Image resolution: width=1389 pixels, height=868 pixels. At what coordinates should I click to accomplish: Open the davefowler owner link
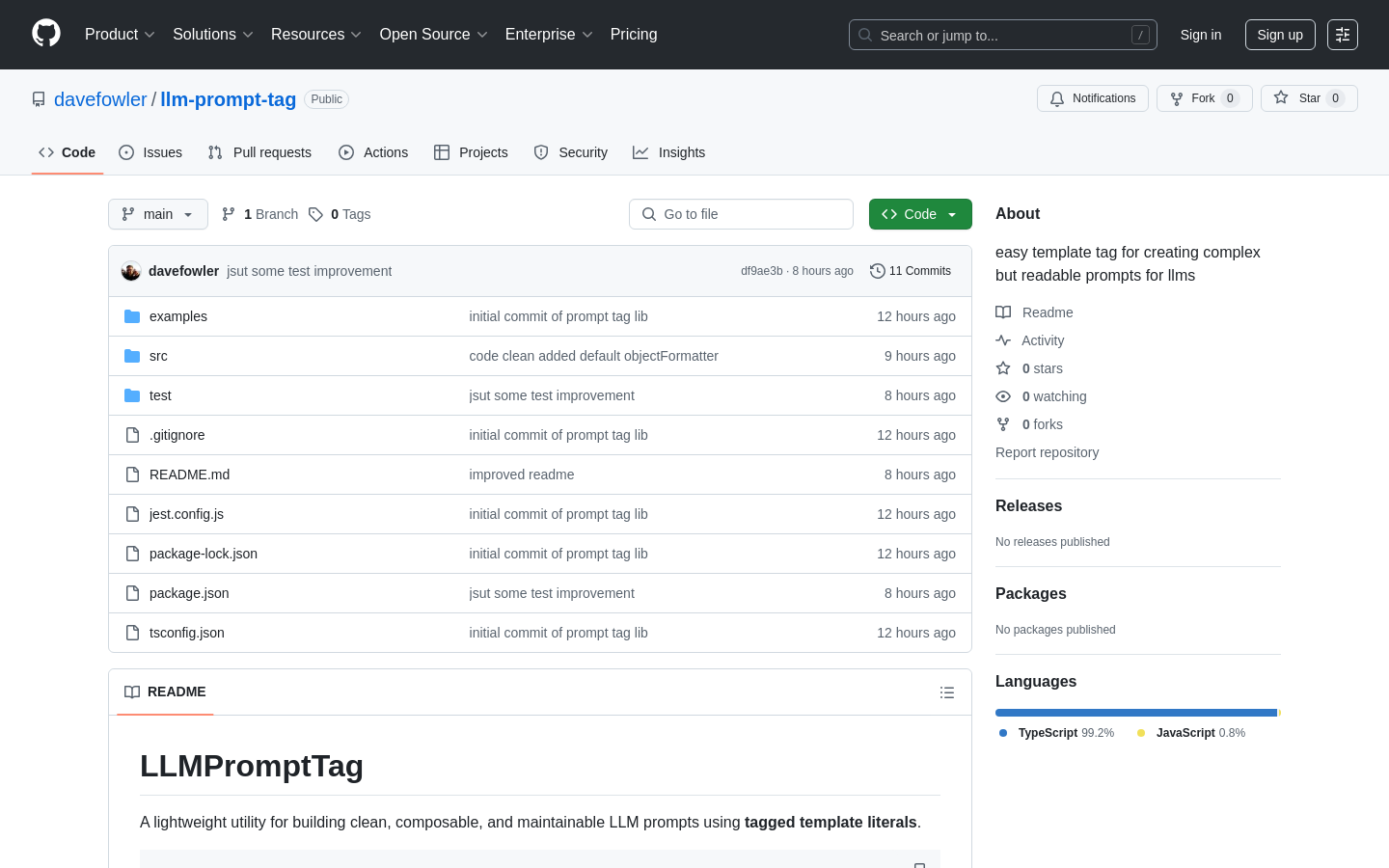[x=100, y=99]
